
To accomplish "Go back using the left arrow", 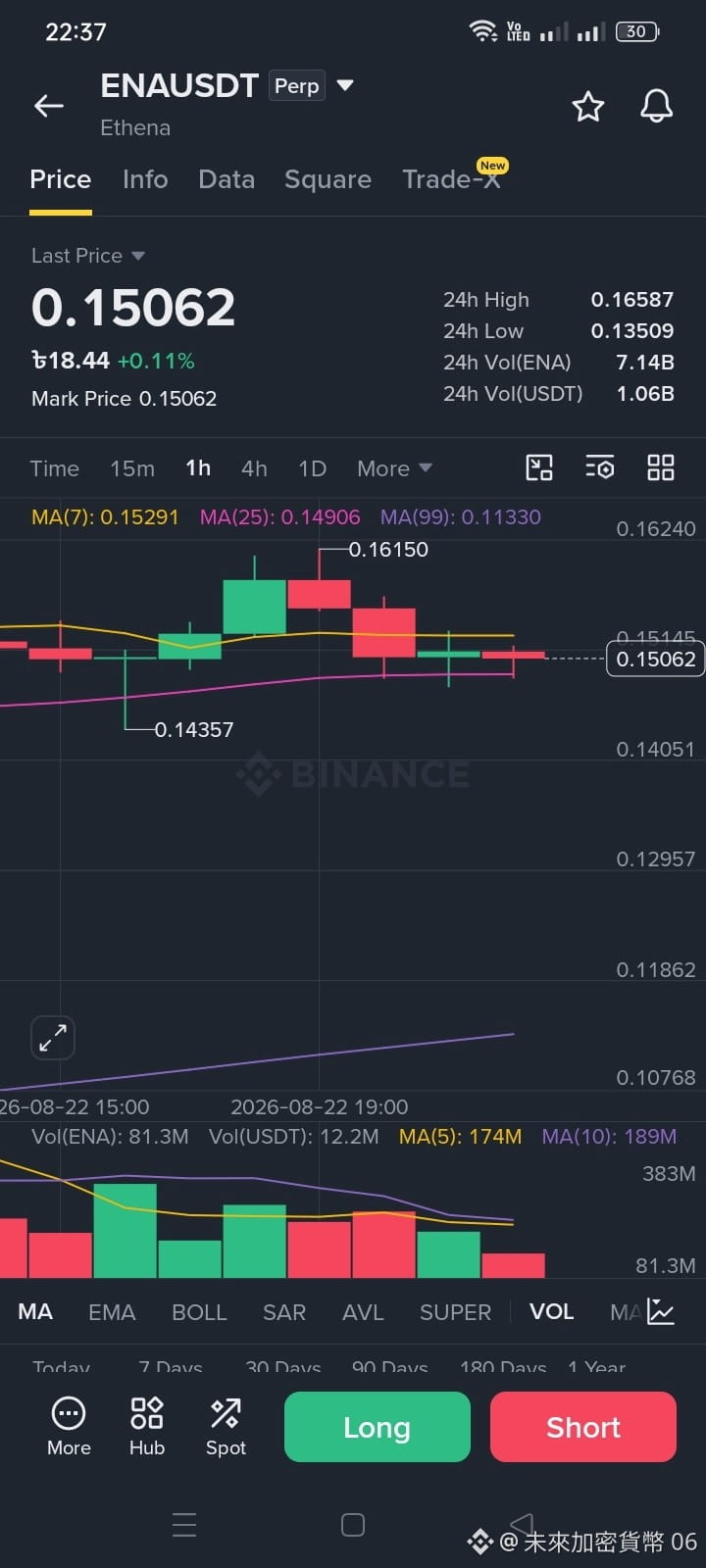I will point(49,106).
